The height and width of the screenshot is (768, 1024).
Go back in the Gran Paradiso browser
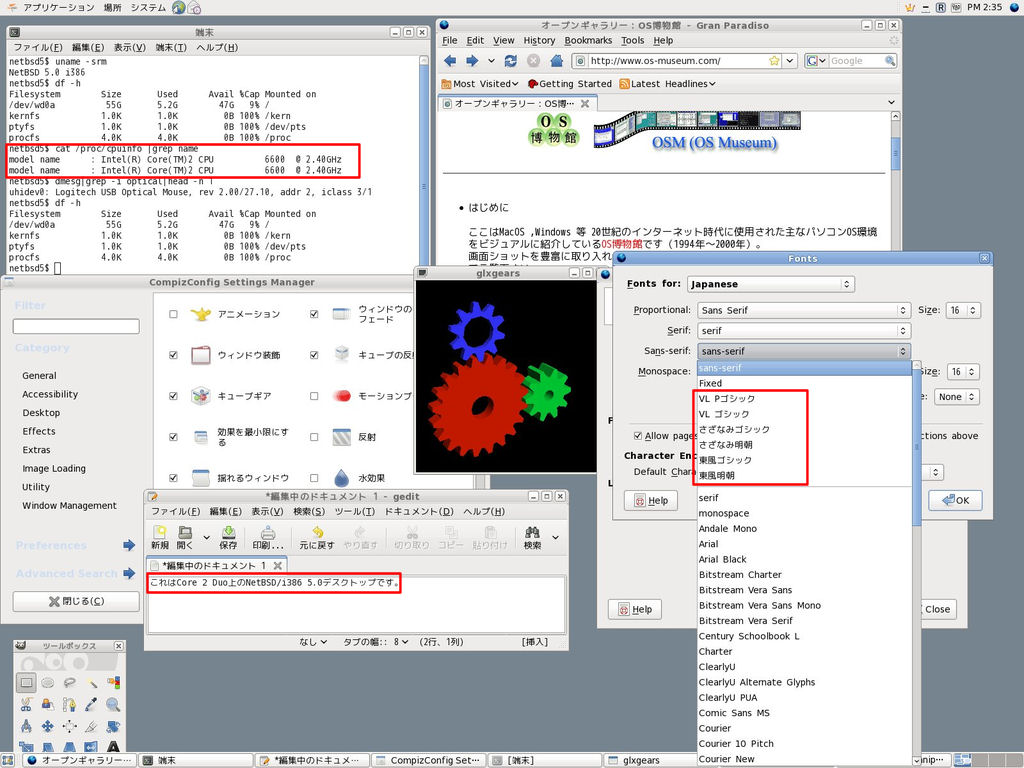click(x=450, y=61)
